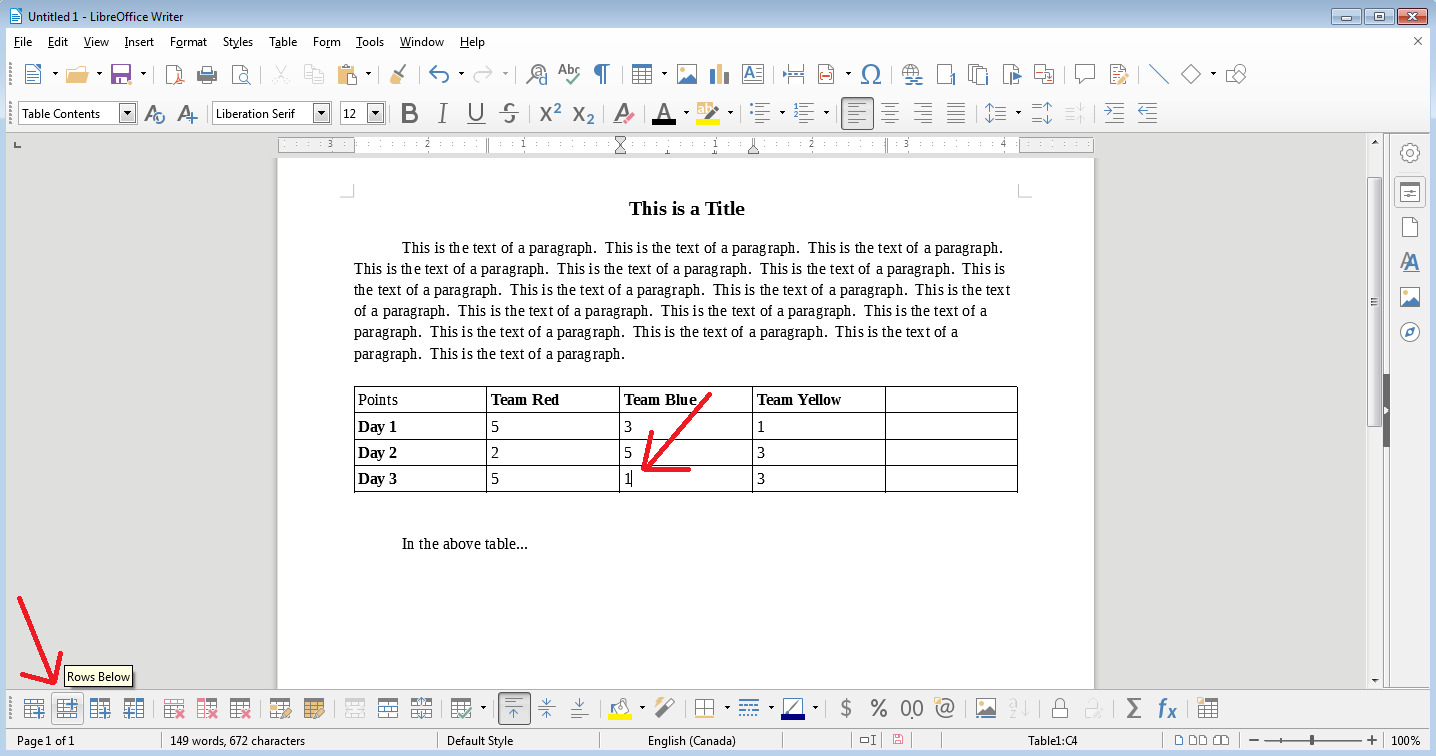Open the Format menu
The width and height of the screenshot is (1436, 756).
coord(188,42)
